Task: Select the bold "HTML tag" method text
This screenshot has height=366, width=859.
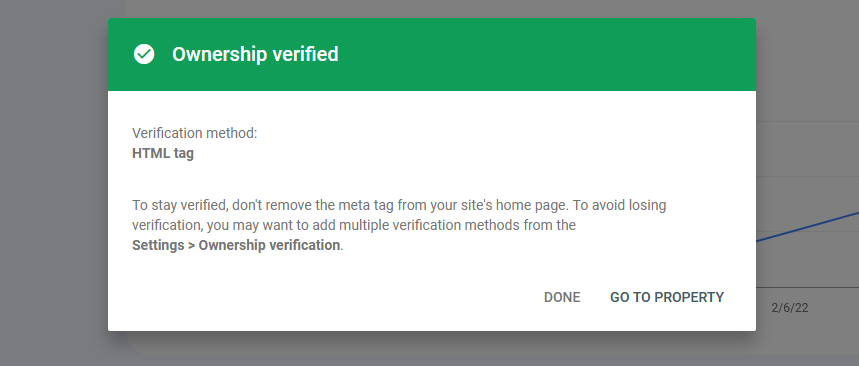Action: [x=163, y=153]
